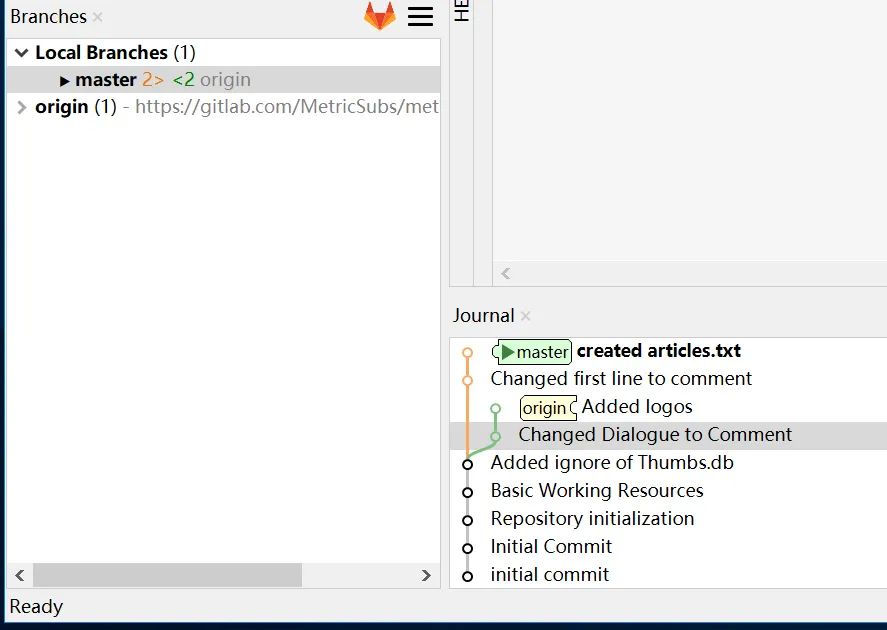Screen dimensions: 887x630
Task: Click the GitLab fox icon in Branches panel
Action: [380, 15]
